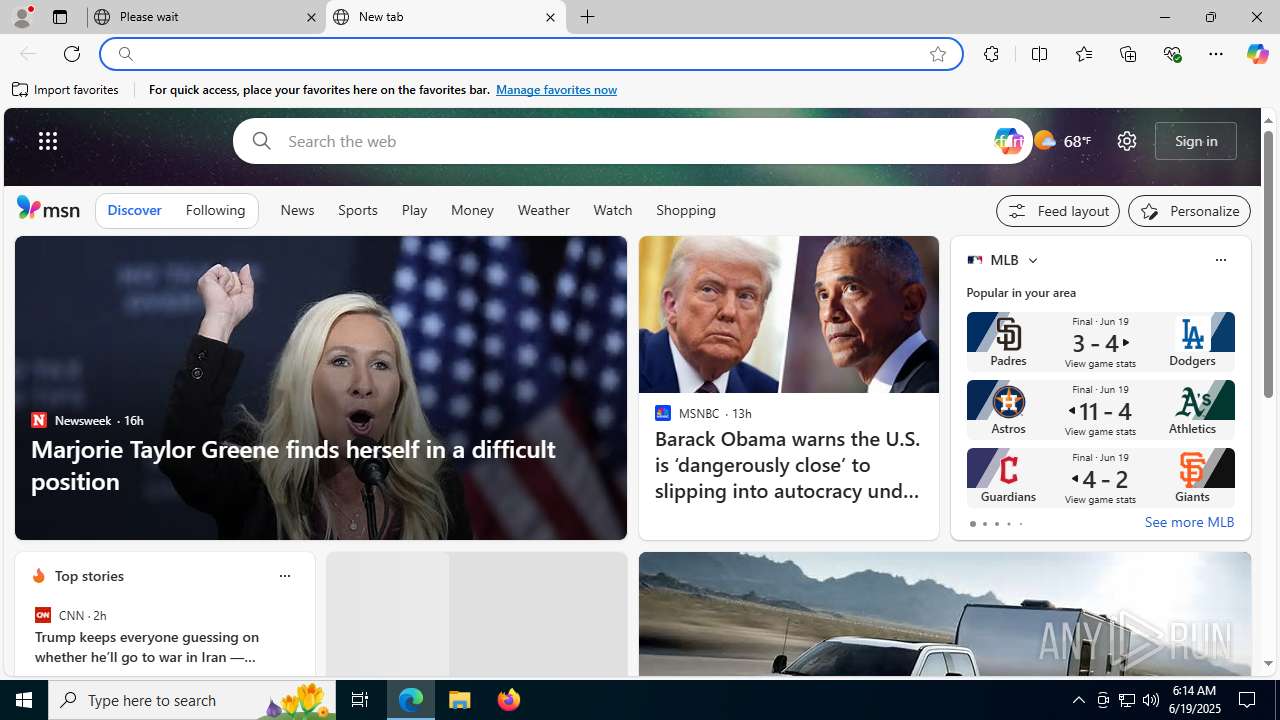Viewport: 1280px width, 720px height.
Task: Select the Following feed tab
Action: point(215,211)
